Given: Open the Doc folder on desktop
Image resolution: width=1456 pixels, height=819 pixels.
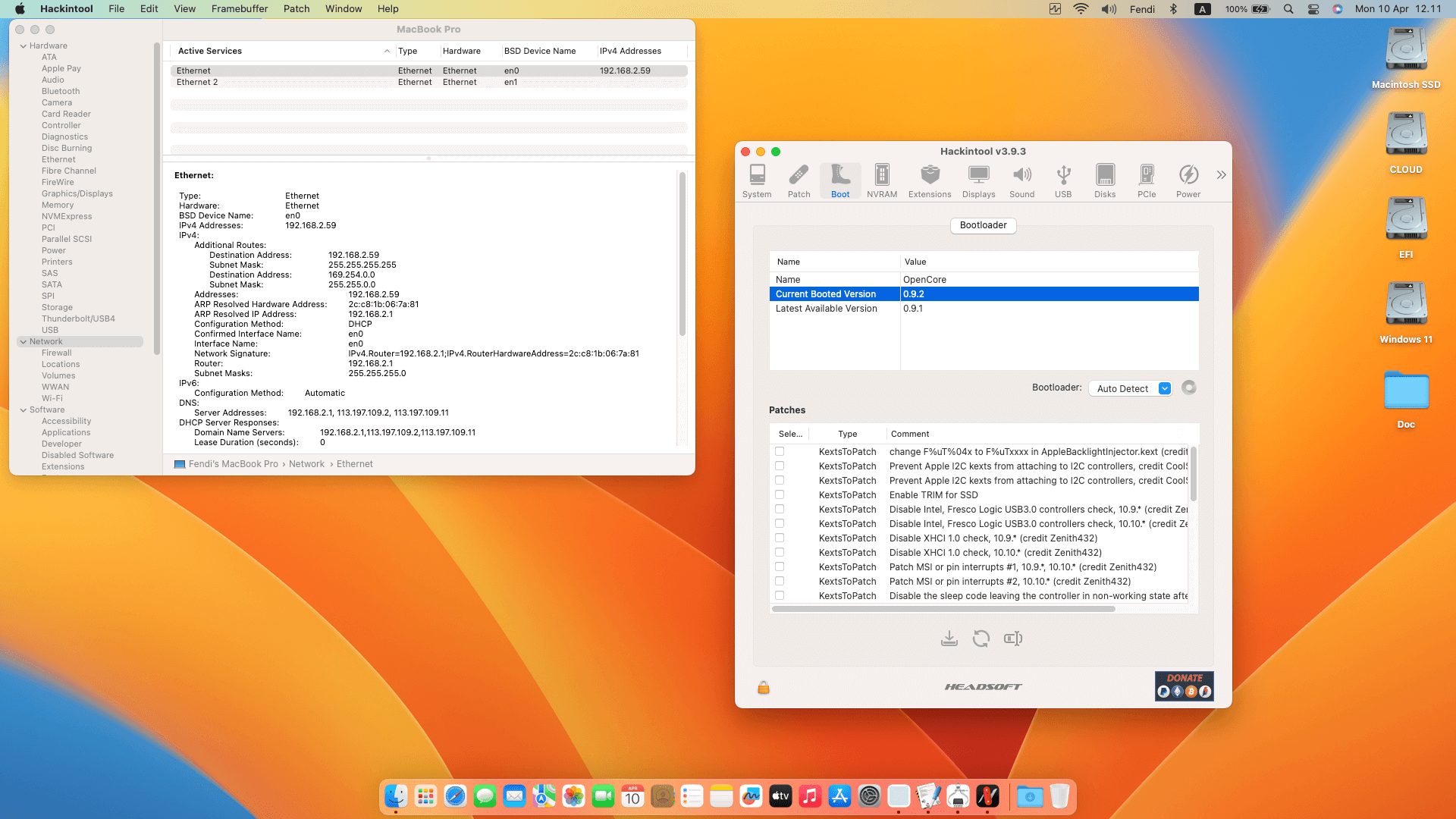Looking at the screenshot, I should coord(1406,399).
